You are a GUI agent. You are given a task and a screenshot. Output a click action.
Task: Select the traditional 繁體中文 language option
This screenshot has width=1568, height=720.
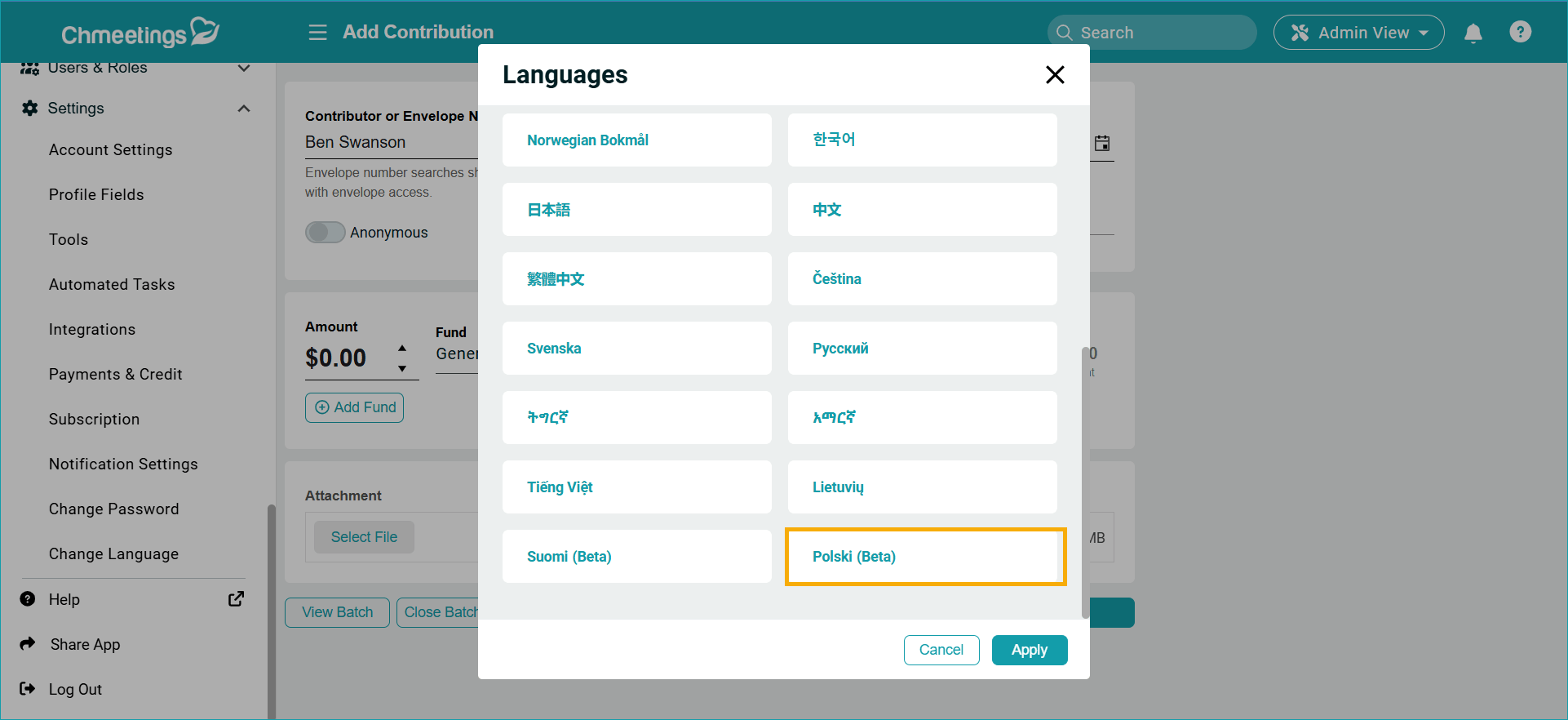[637, 279]
